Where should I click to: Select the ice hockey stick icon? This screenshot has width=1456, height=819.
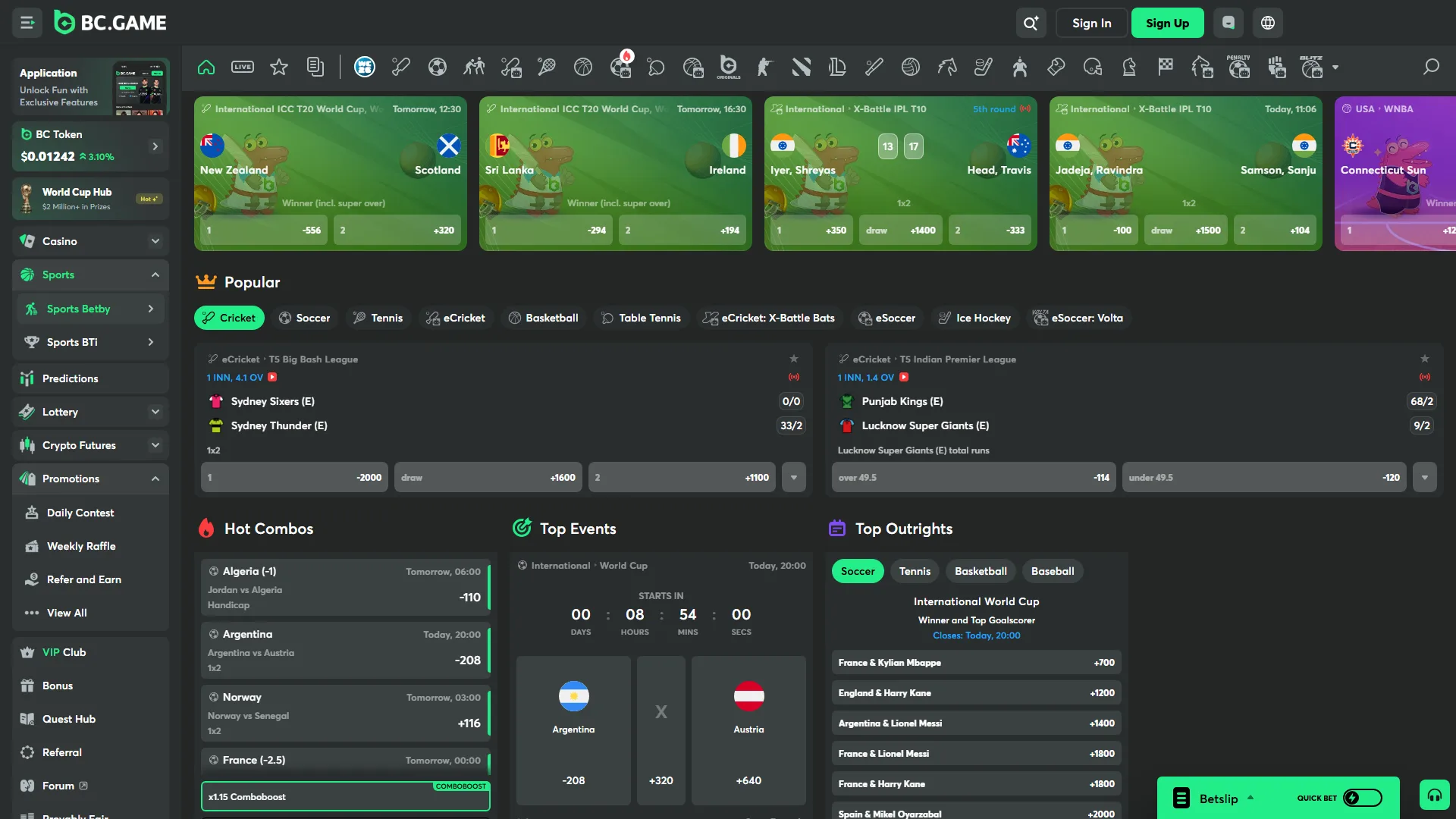pyautogui.click(x=984, y=67)
